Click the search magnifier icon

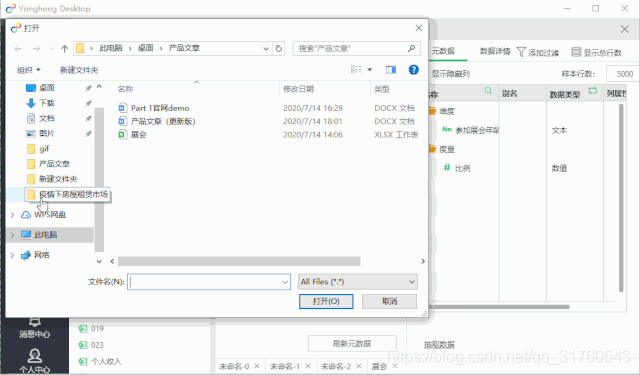[x=411, y=49]
